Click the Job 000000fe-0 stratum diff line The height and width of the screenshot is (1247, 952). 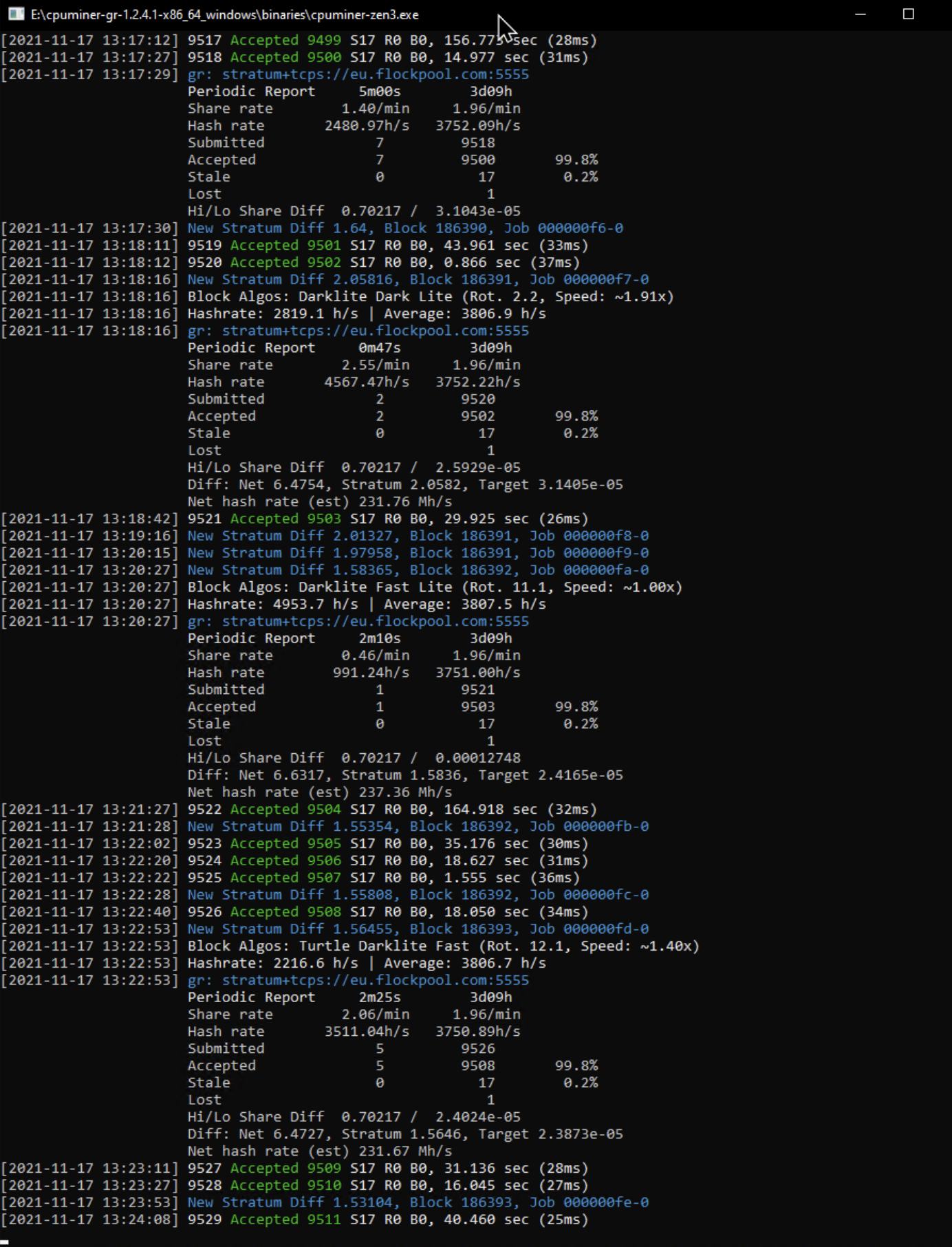click(x=418, y=1203)
